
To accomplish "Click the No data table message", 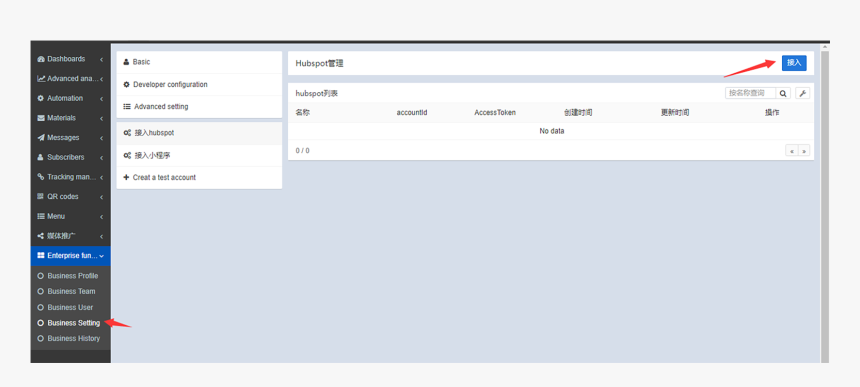I will [x=552, y=132].
